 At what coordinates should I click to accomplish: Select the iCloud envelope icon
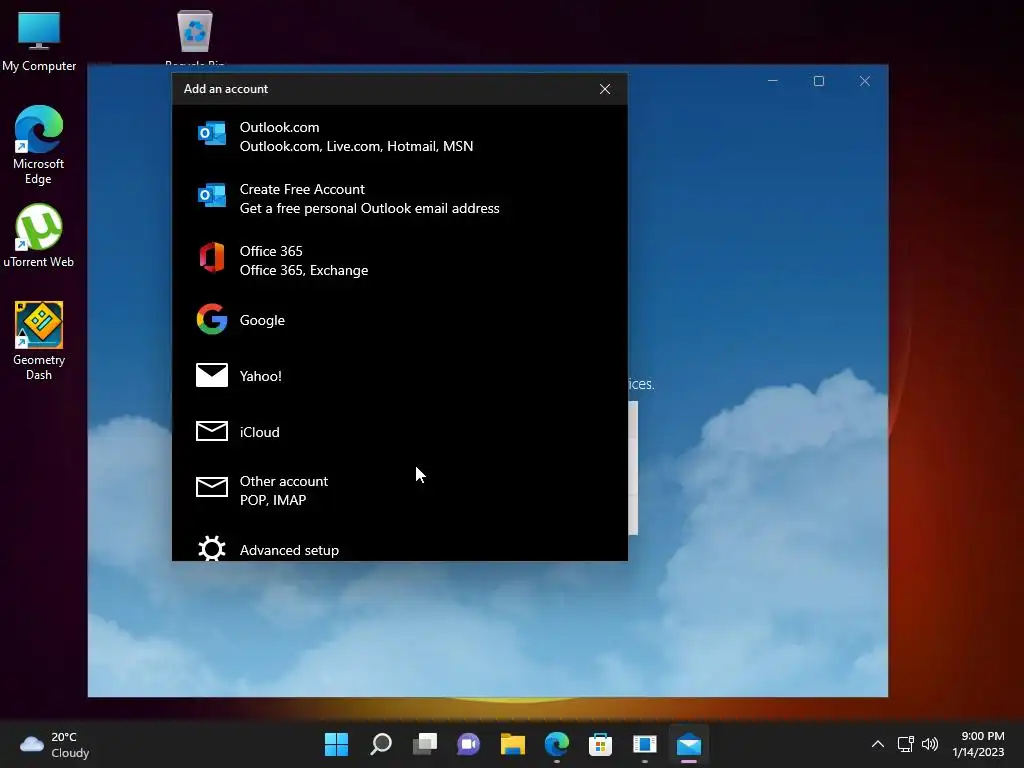pos(212,431)
